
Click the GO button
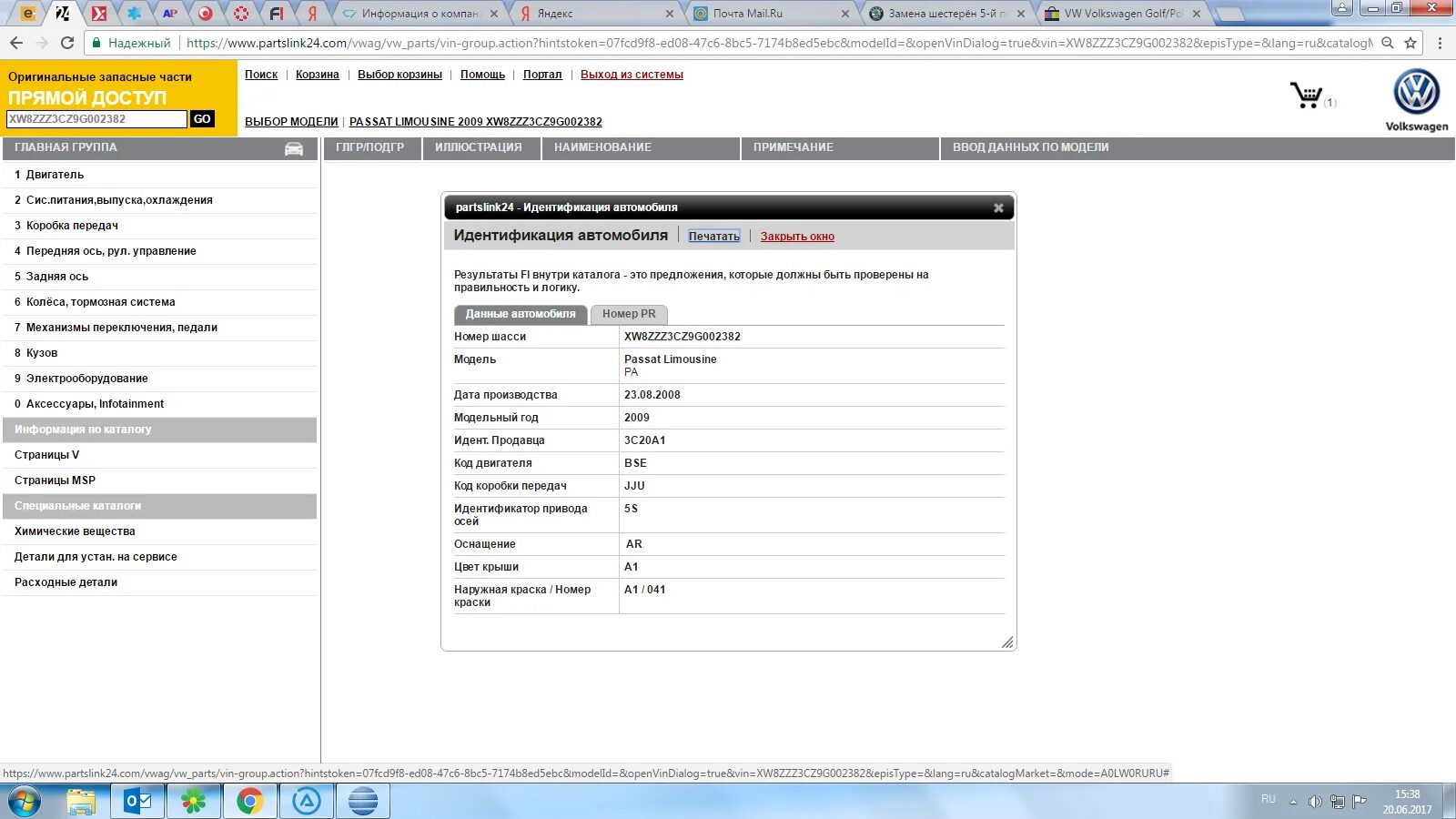coord(202,119)
